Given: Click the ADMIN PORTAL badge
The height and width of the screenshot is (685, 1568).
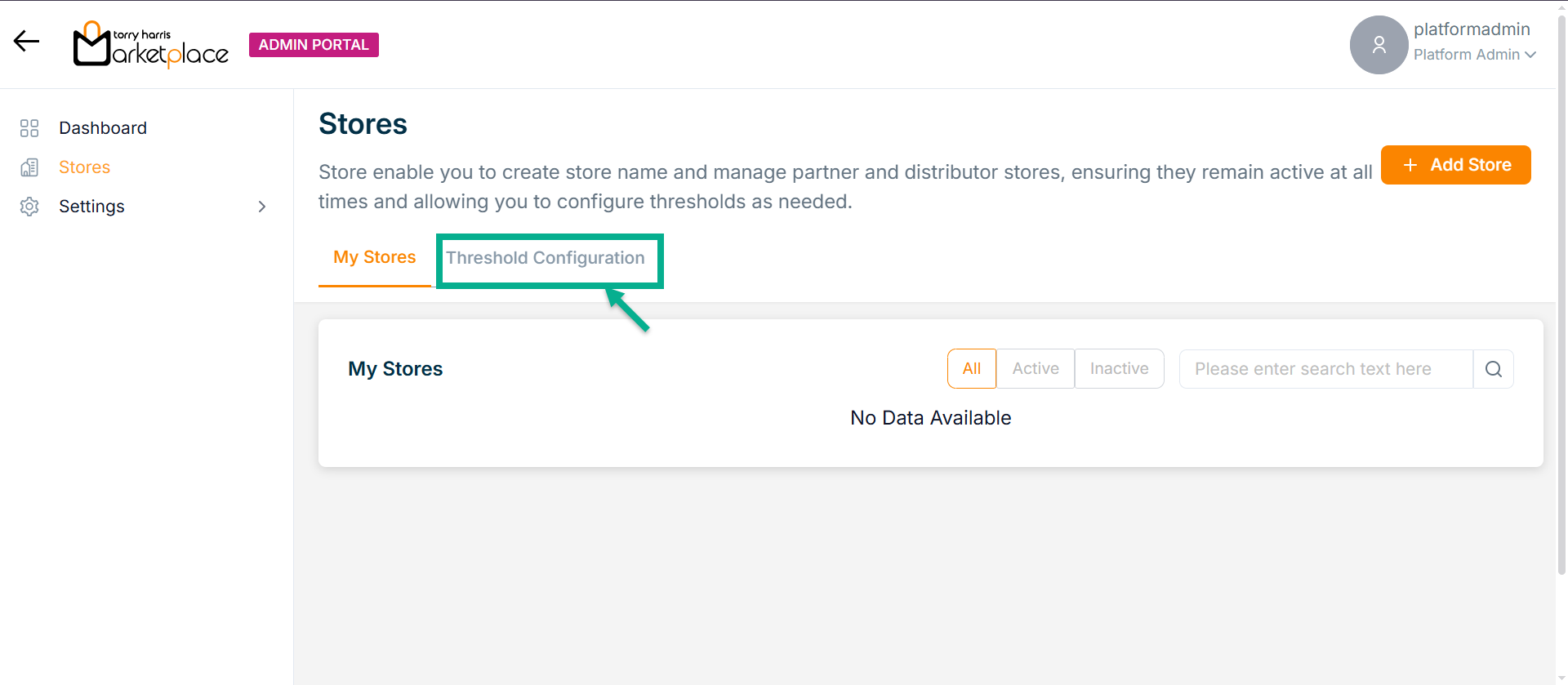Looking at the screenshot, I should 314,45.
